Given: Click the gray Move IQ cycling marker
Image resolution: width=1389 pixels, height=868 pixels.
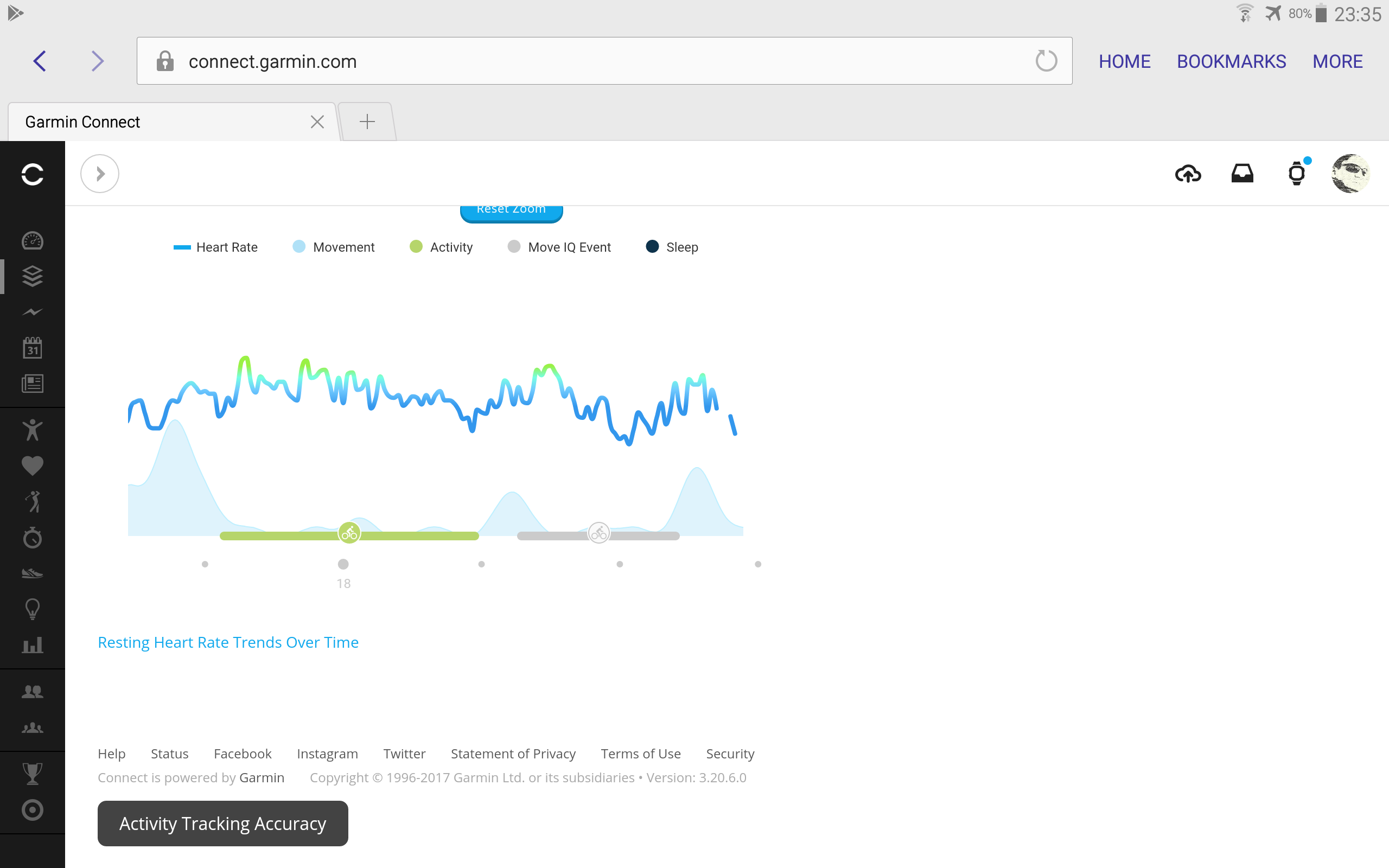Looking at the screenshot, I should (598, 533).
